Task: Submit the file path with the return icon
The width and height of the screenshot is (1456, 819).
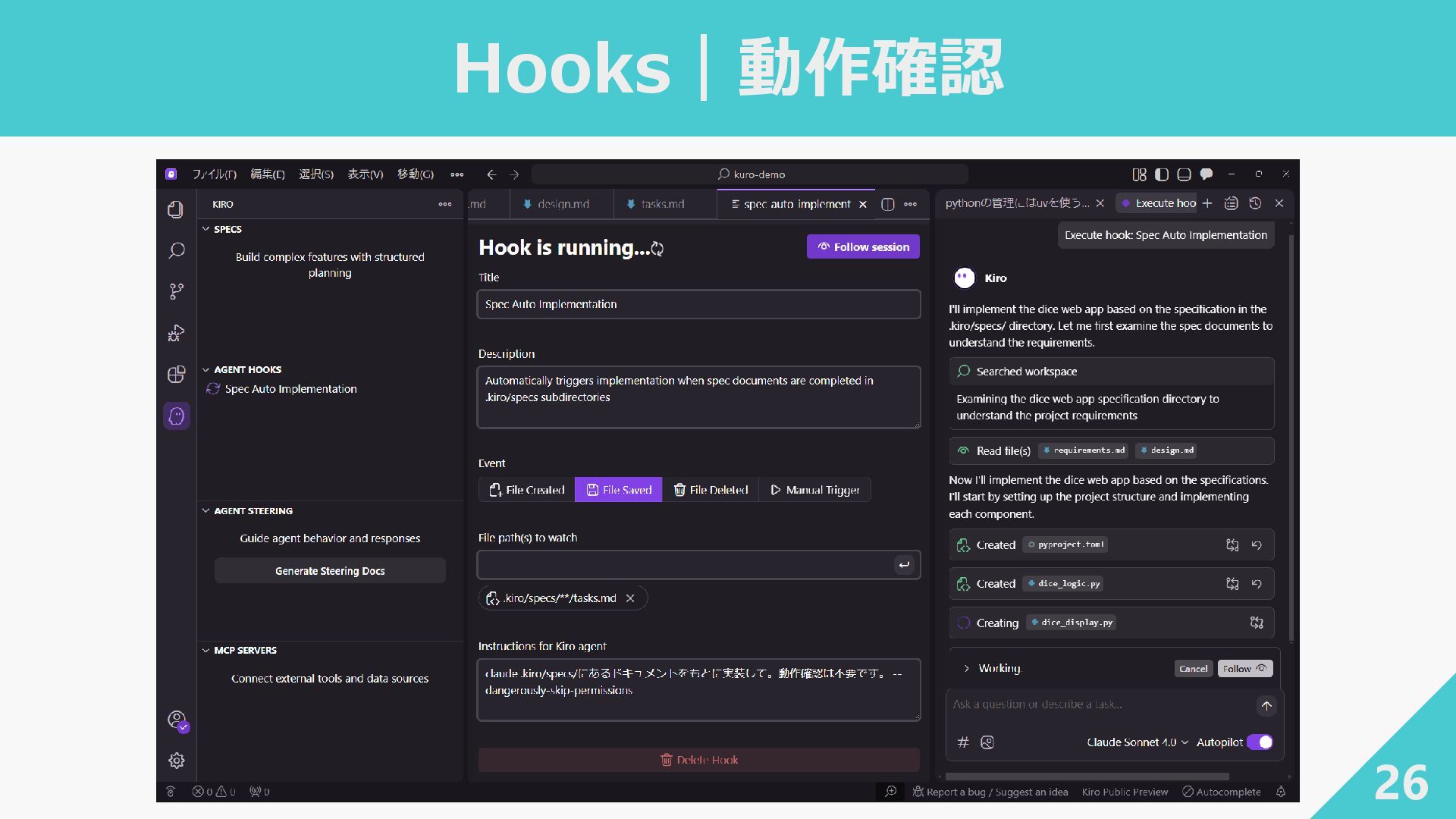Action: 904,565
